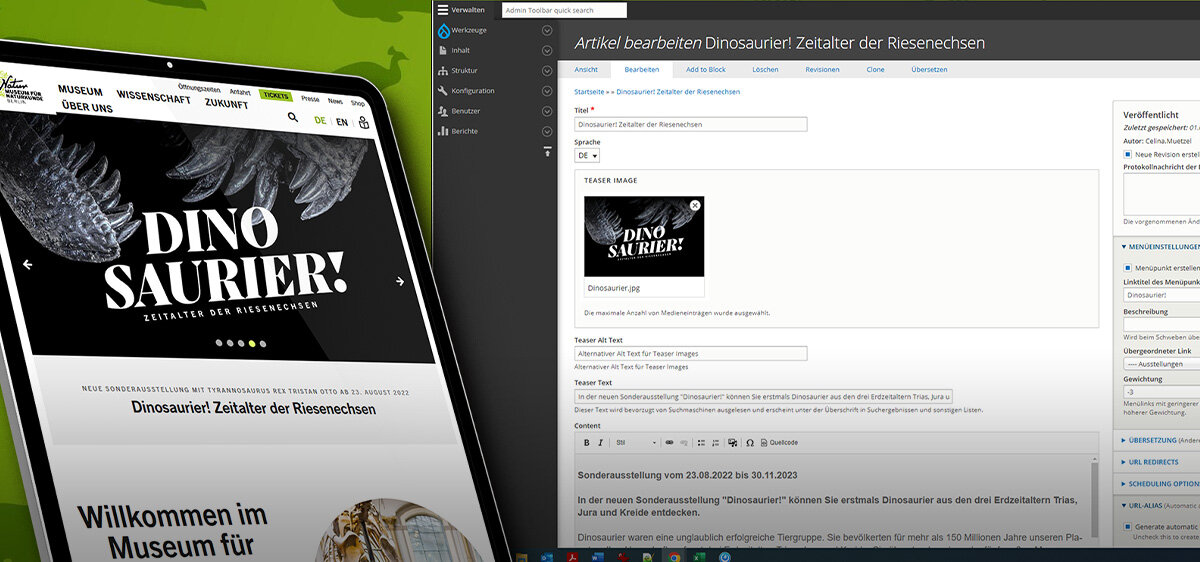The image size is (1200, 562).
Task: Open special characters Omega icon
Action: pos(750,442)
